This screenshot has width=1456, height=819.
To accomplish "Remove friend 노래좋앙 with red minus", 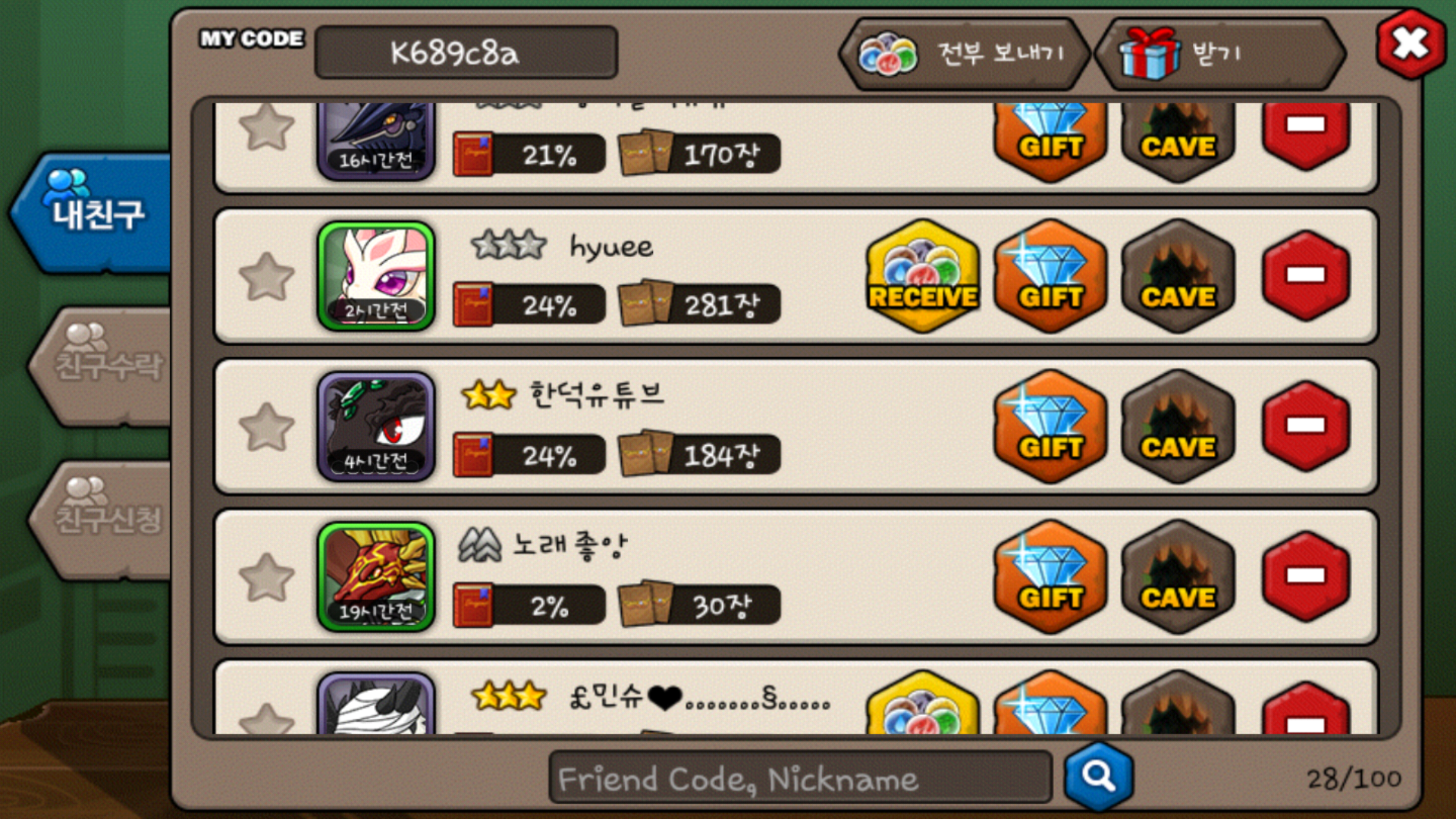I will [x=1306, y=576].
